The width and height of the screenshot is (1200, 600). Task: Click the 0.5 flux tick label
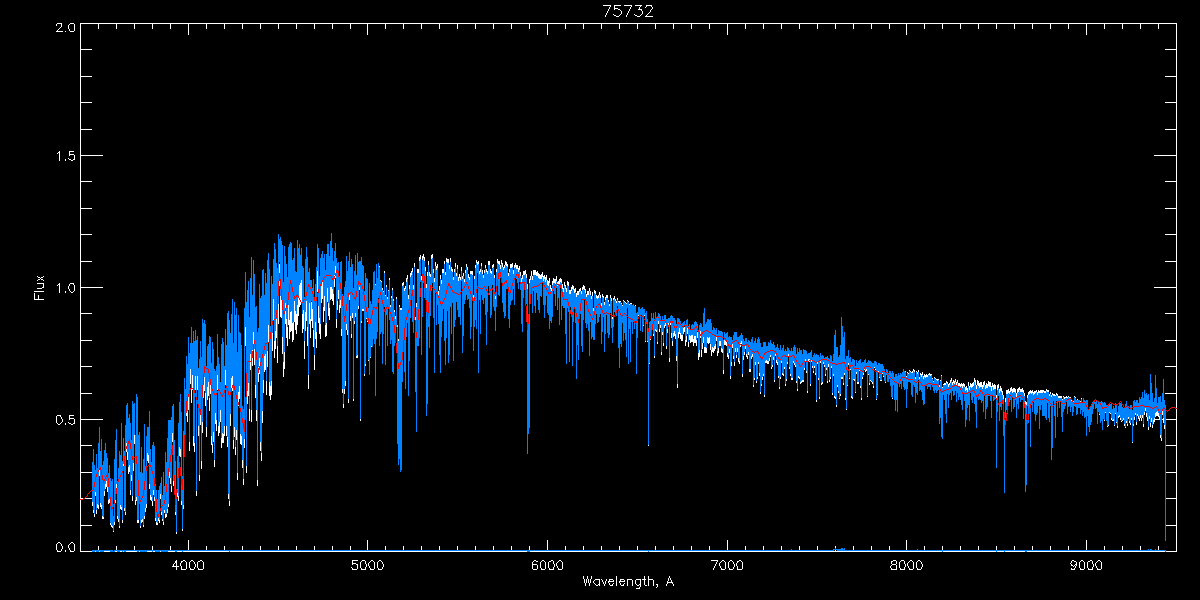(65, 419)
